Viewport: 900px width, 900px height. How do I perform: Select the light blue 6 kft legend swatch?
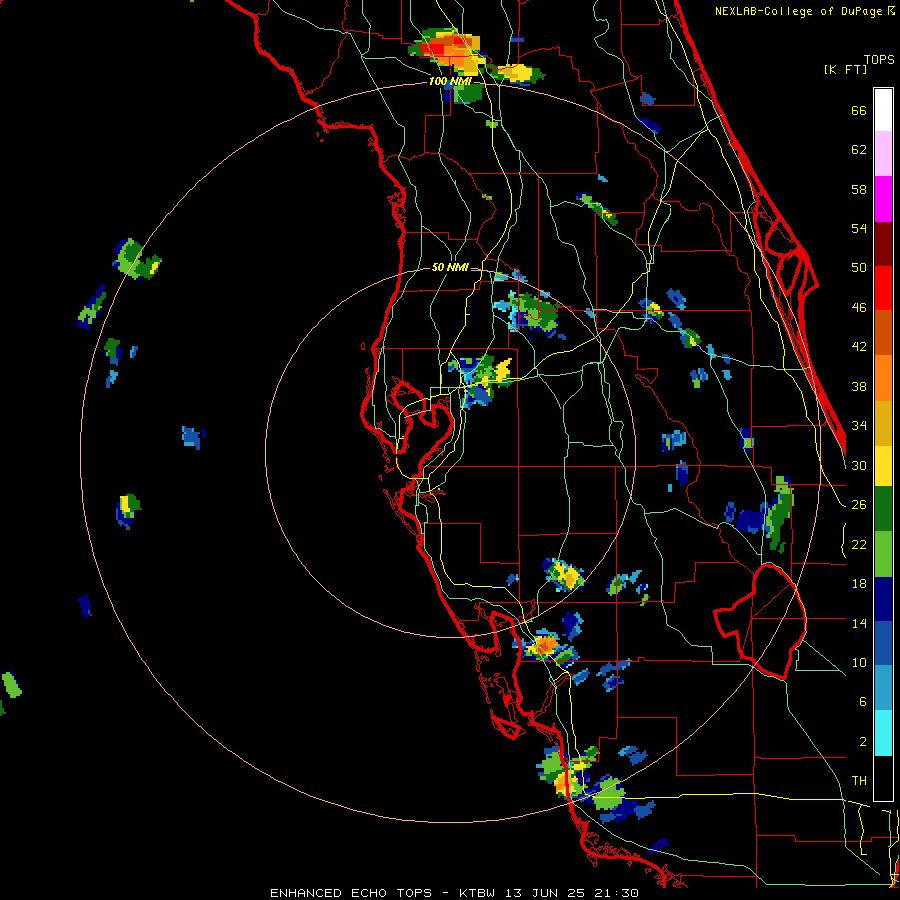point(883,688)
